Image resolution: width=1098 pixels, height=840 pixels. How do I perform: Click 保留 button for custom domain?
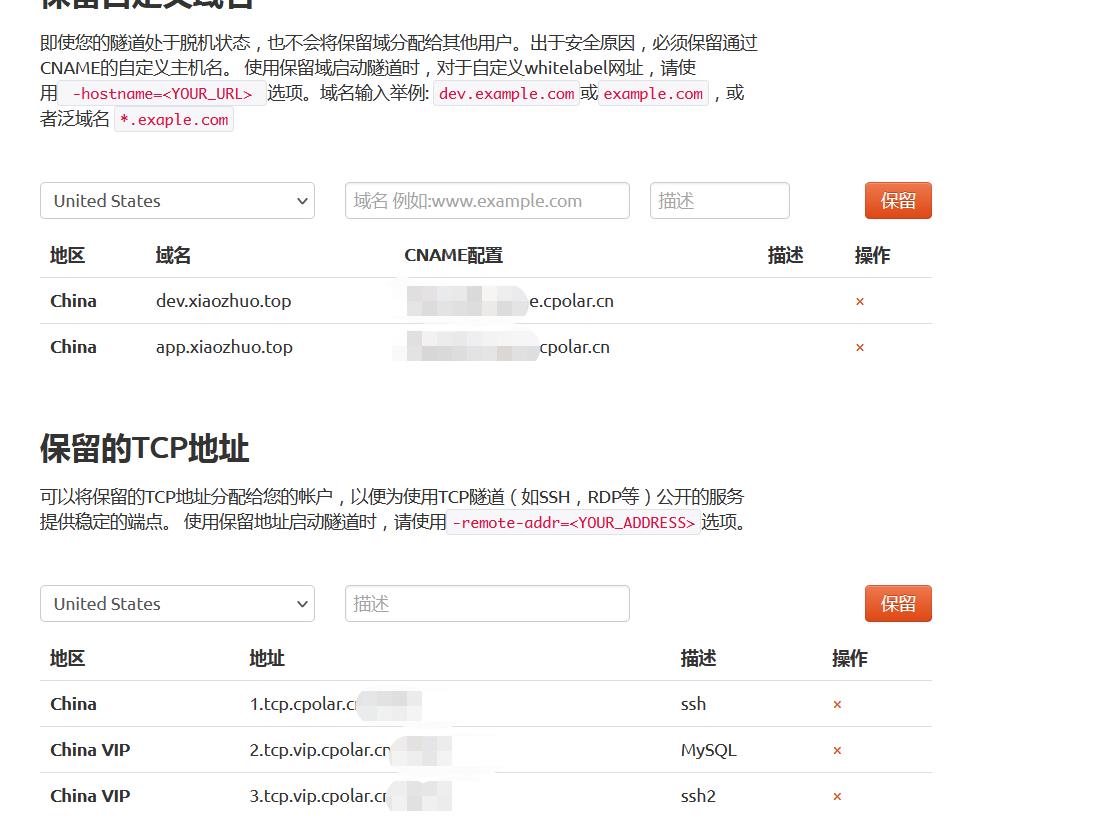[x=898, y=201]
